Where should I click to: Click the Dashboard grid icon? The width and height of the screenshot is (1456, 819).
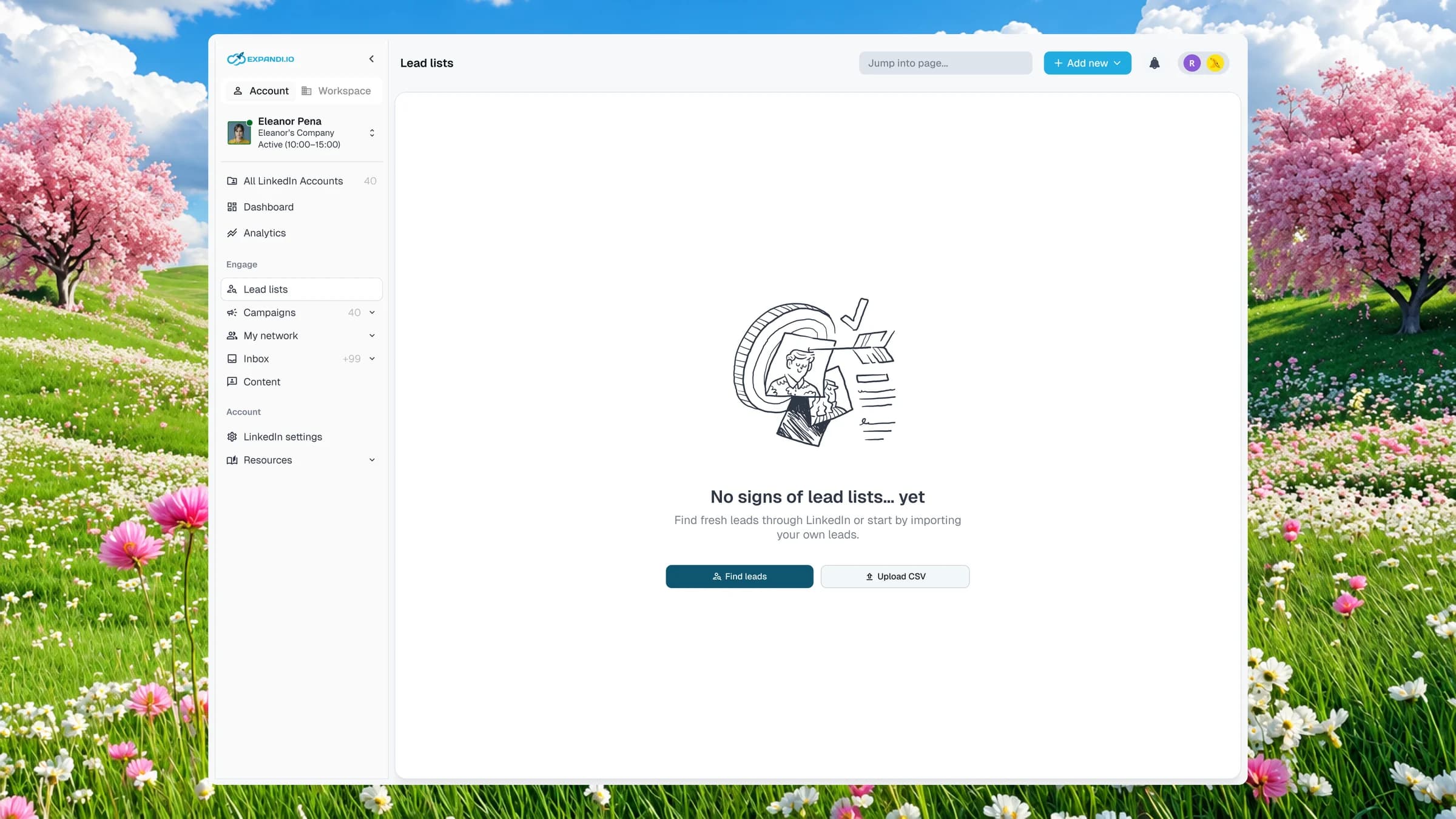232,207
